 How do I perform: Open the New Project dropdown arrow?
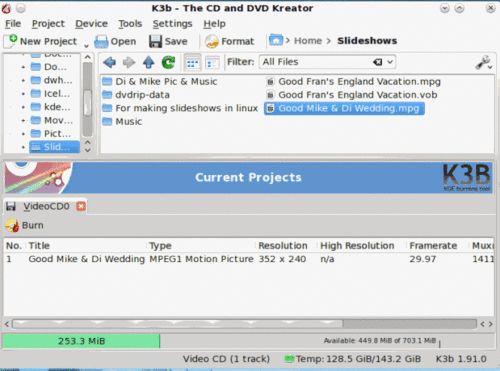(86, 45)
